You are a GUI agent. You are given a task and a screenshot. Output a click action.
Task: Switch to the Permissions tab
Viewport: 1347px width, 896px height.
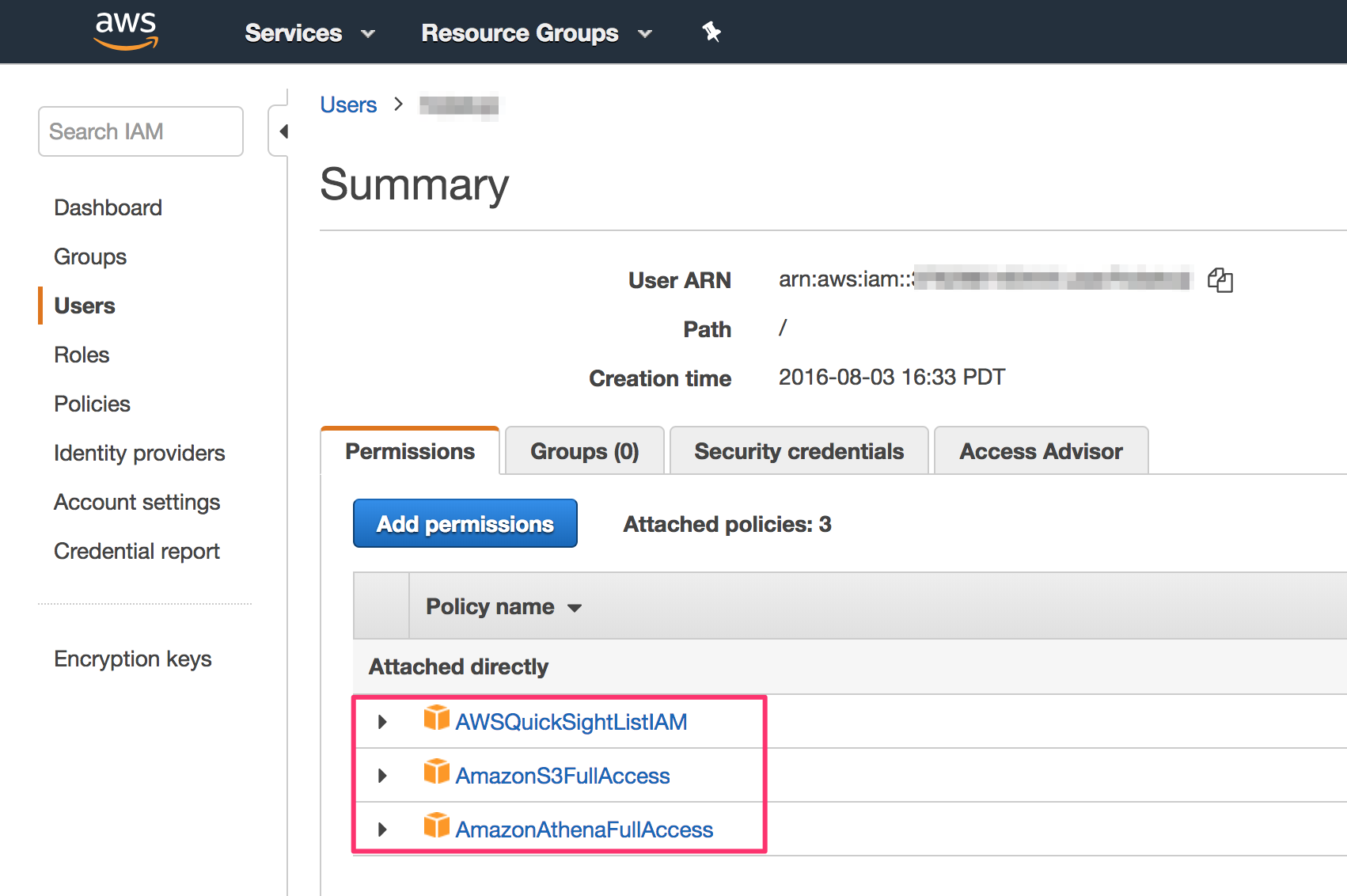tap(410, 451)
